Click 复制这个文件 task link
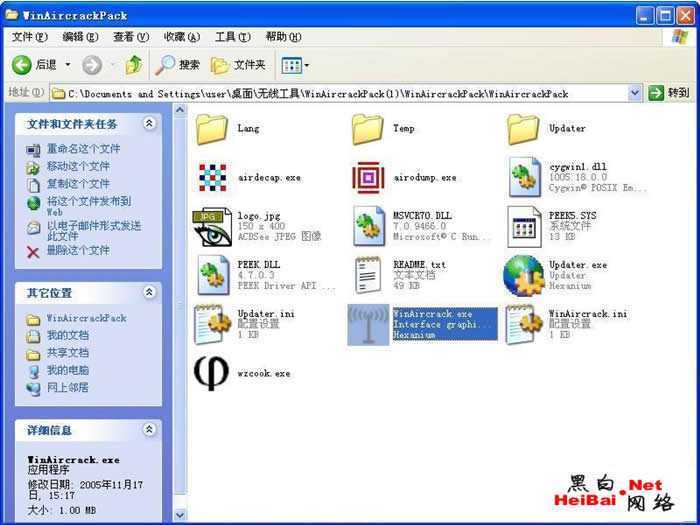 pos(78,184)
